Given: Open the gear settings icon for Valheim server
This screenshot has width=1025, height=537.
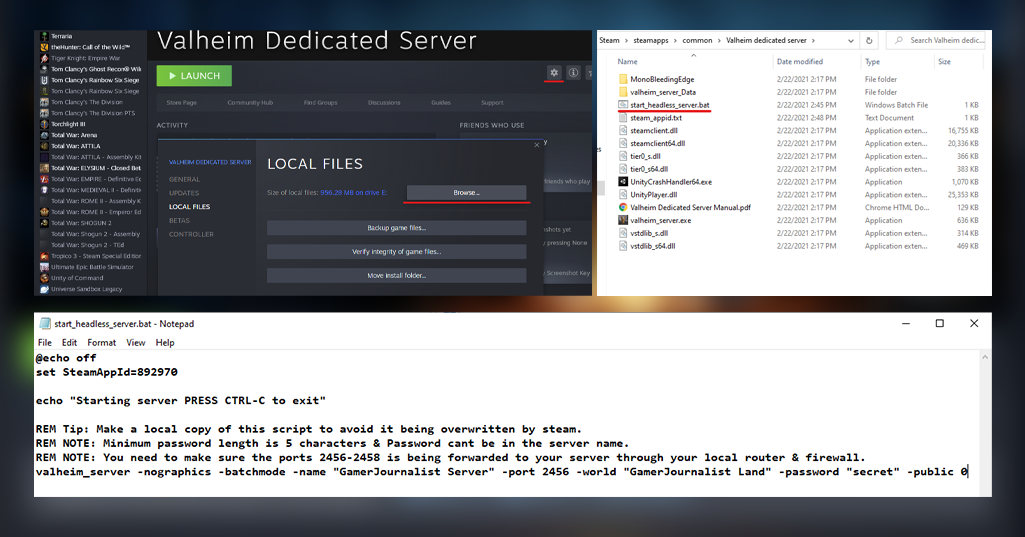Looking at the screenshot, I should click(554, 73).
